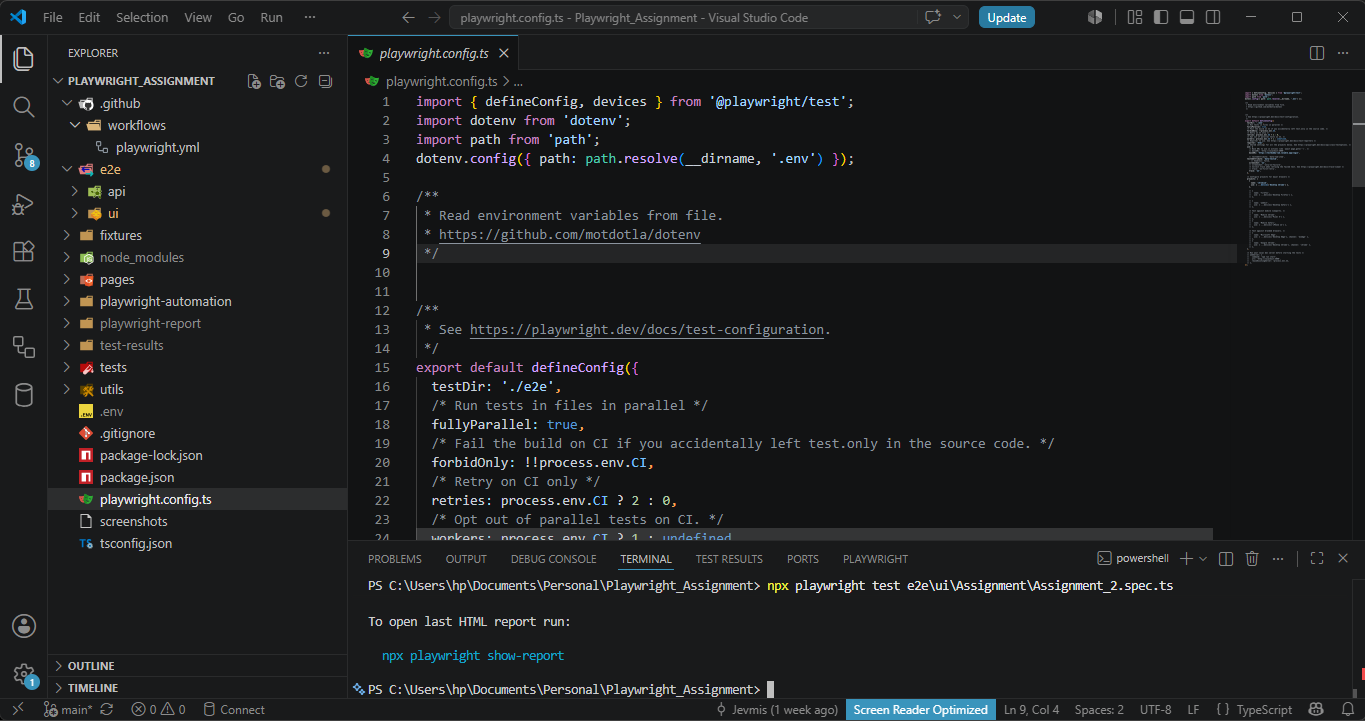The width and height of the screenshot is (1365, 721).
Task: Collapse the .github folder
Action: [x=119, y=103]
